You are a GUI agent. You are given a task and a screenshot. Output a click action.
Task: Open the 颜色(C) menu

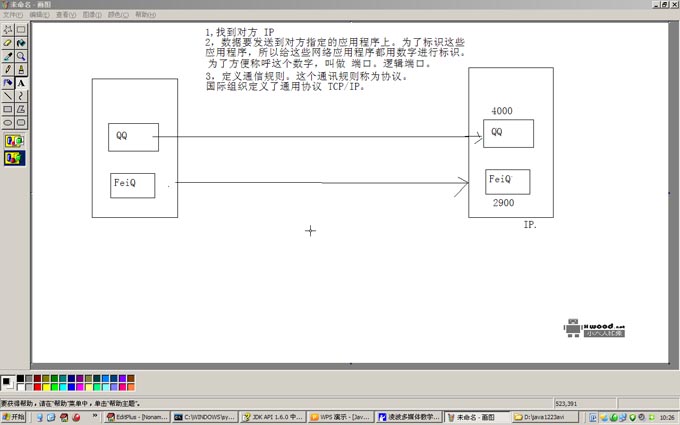click(118, 15)
